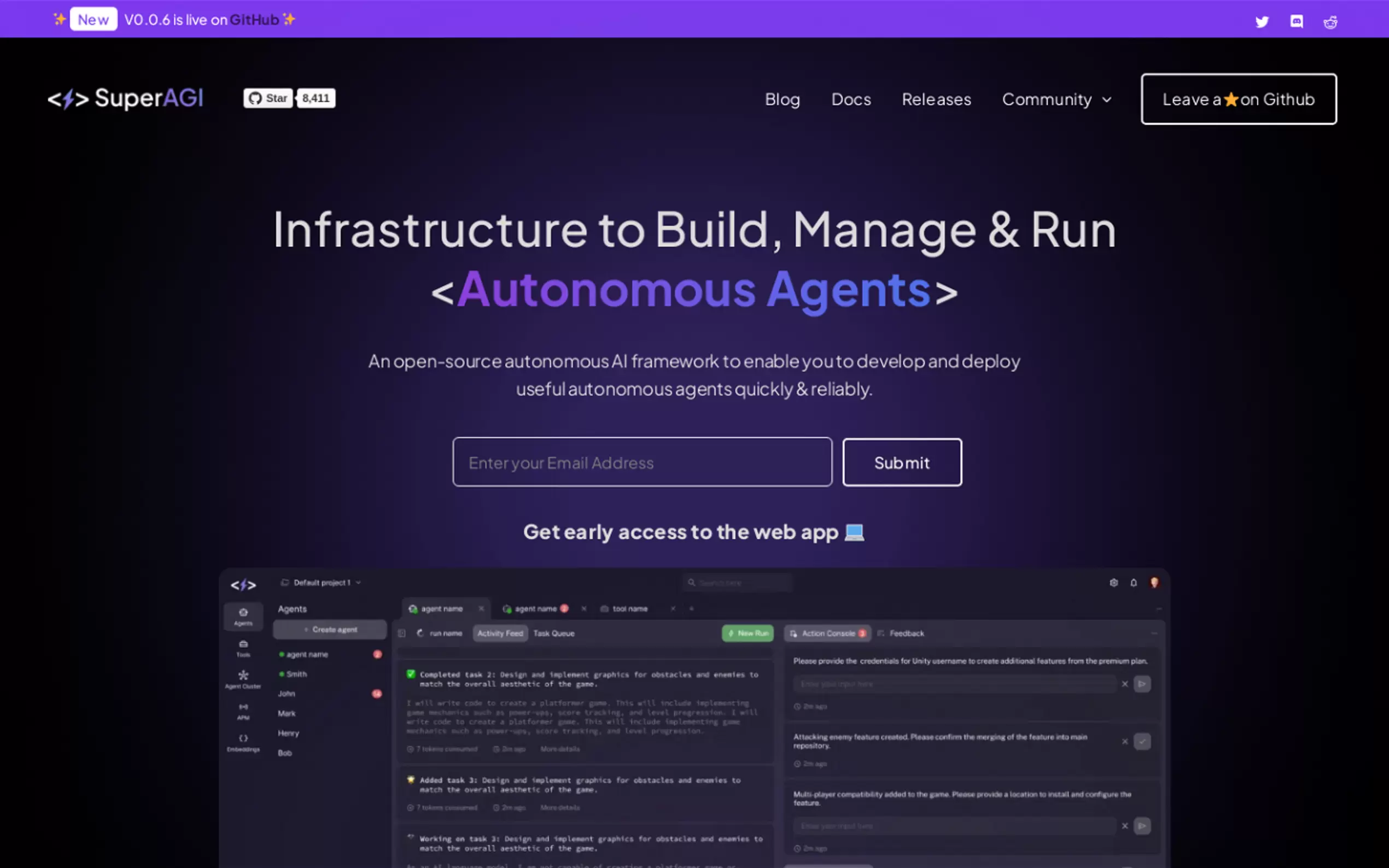1389x868 pixels.
Task: Open the Discord icon in the top banner
Action: pos(1296,22)
